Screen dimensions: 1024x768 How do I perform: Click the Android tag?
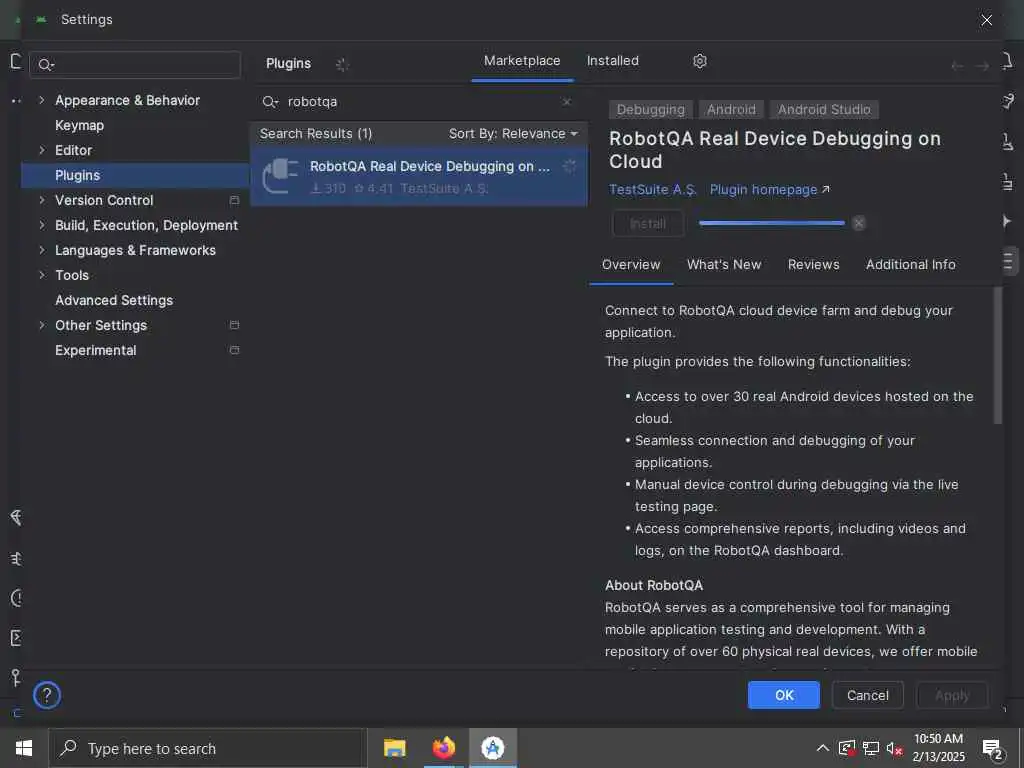[x=731, y=109]
